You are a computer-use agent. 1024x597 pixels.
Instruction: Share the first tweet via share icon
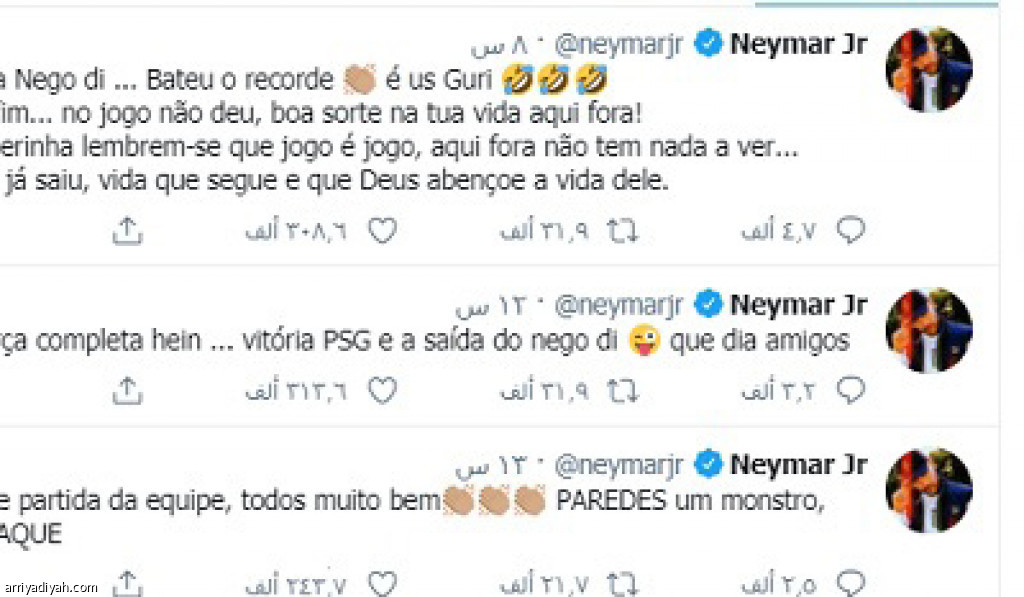point(127,231)
